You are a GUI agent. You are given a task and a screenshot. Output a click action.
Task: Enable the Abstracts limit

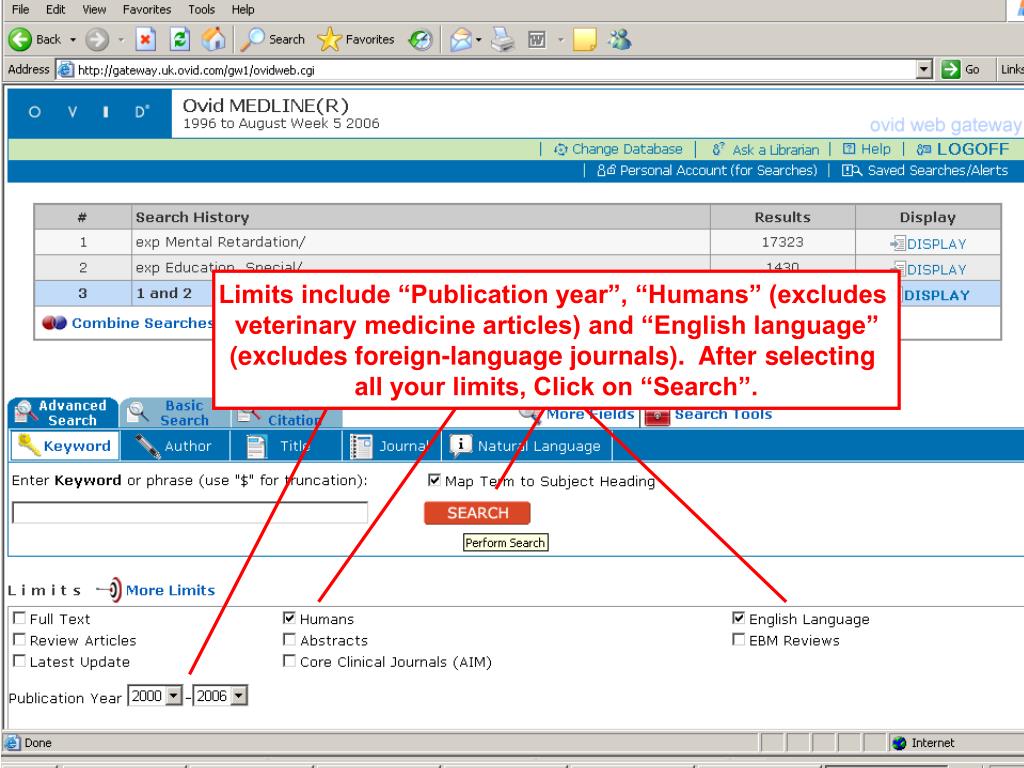tap(289, 639)
